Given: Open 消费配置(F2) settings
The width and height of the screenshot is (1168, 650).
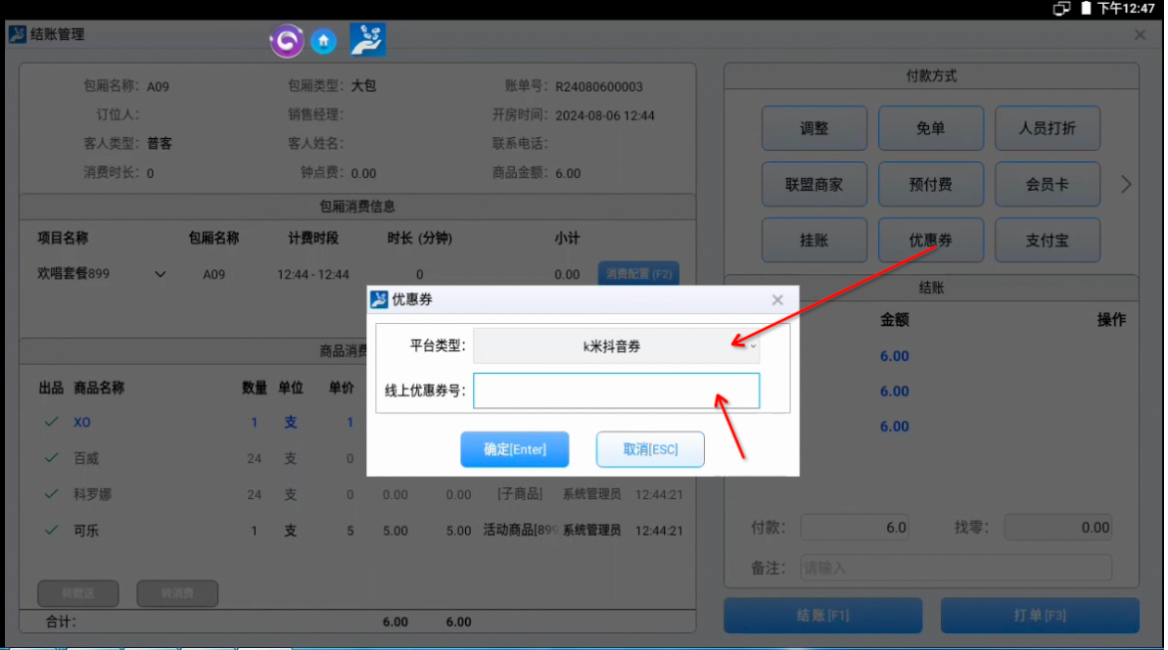Looking at the screenshot, I should click(x=638, y=272).
